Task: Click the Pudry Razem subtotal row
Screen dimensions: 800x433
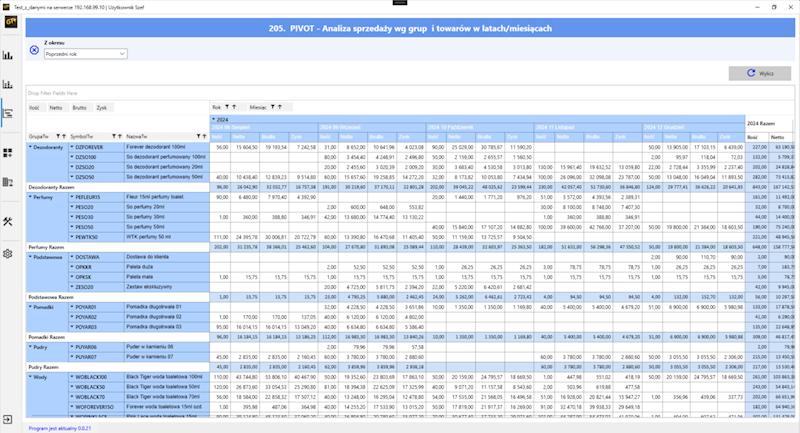Action: coord(118,367)
